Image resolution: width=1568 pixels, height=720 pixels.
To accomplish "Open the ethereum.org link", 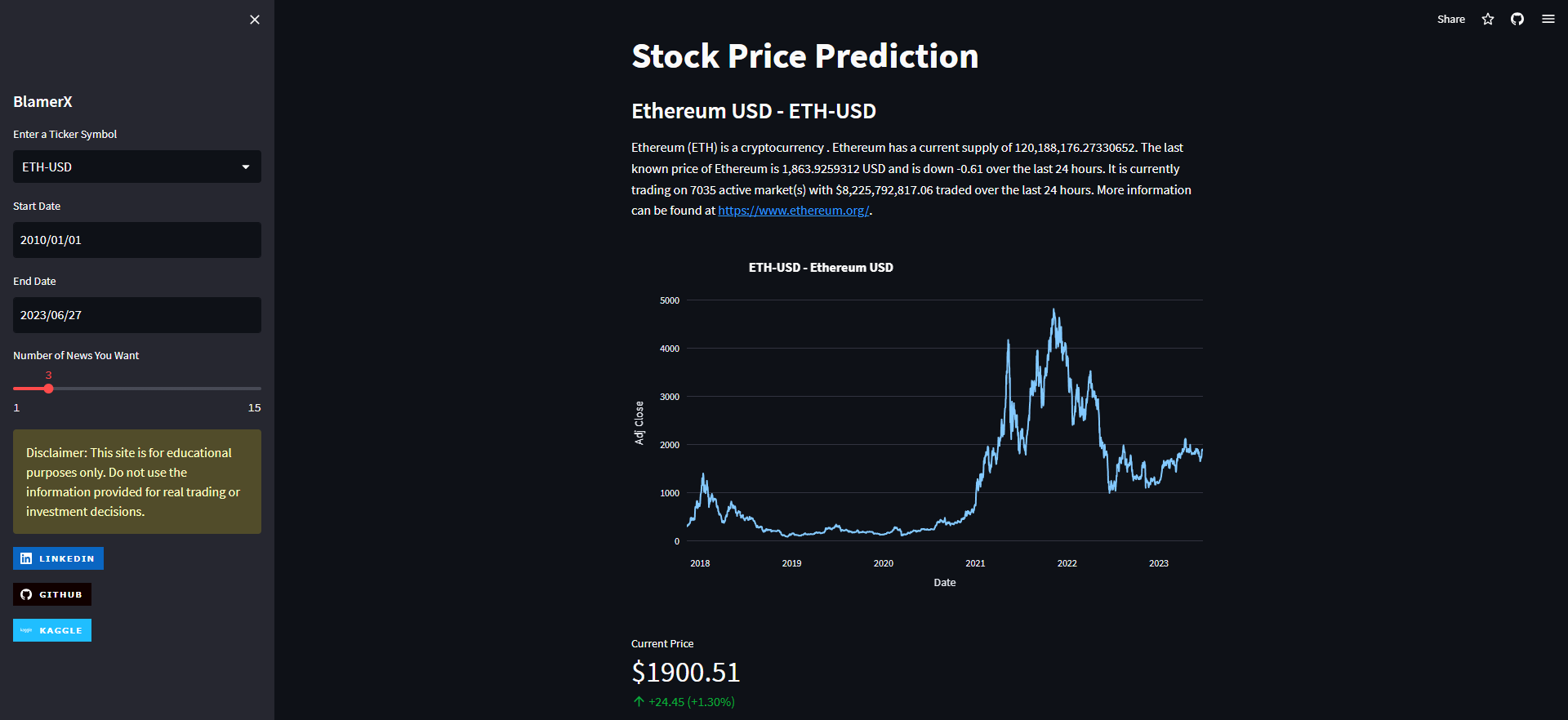I will coord(793,210).
